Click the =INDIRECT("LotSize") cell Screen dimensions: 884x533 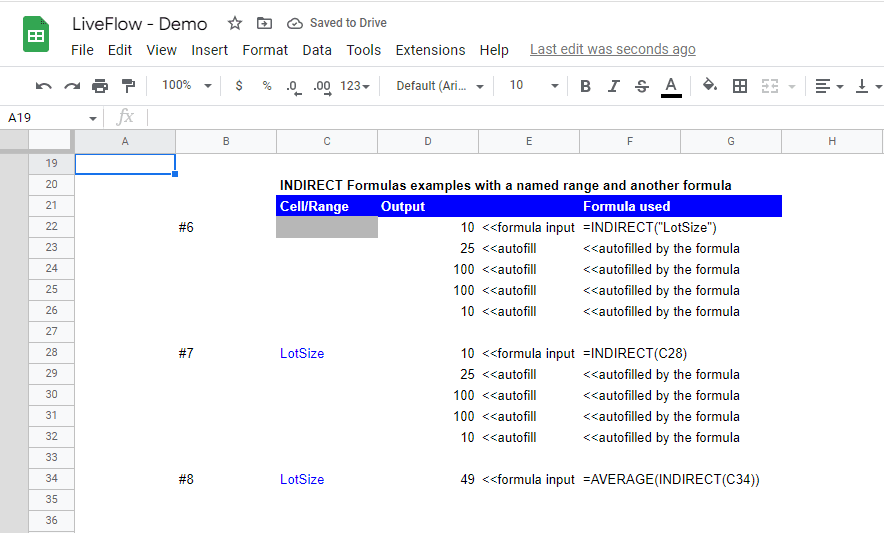click(649, 227)
